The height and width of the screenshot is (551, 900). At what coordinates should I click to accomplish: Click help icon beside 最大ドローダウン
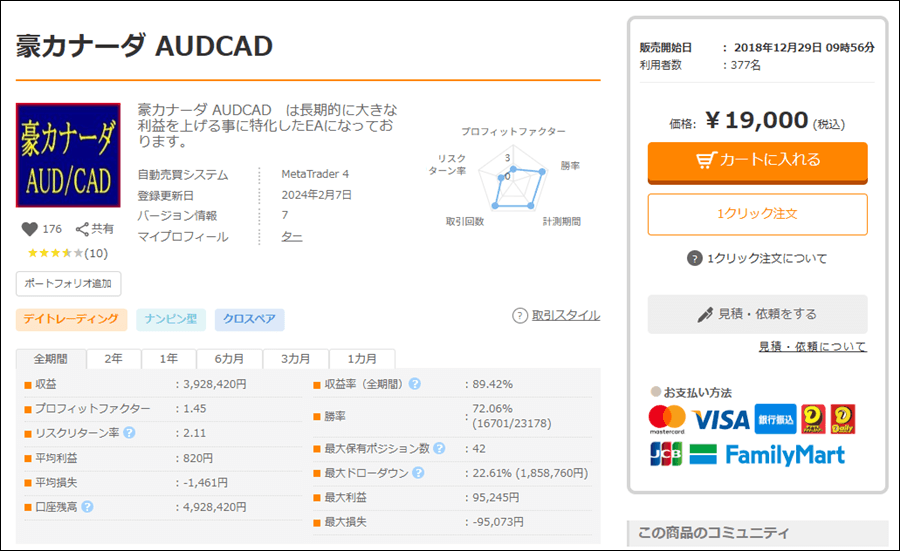point(418,472)
